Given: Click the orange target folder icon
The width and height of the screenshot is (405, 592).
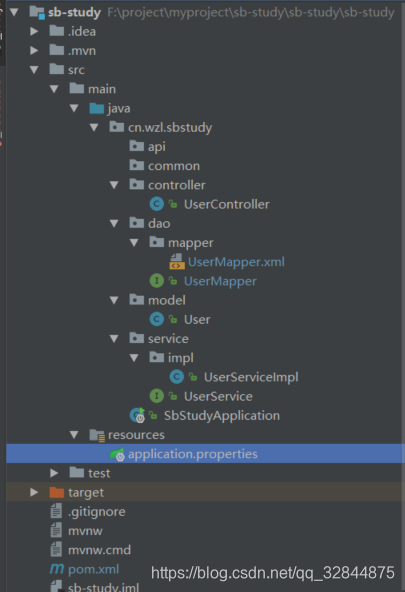Looking at the screenshot, I should pyautogui.click(x=57, y=492).
